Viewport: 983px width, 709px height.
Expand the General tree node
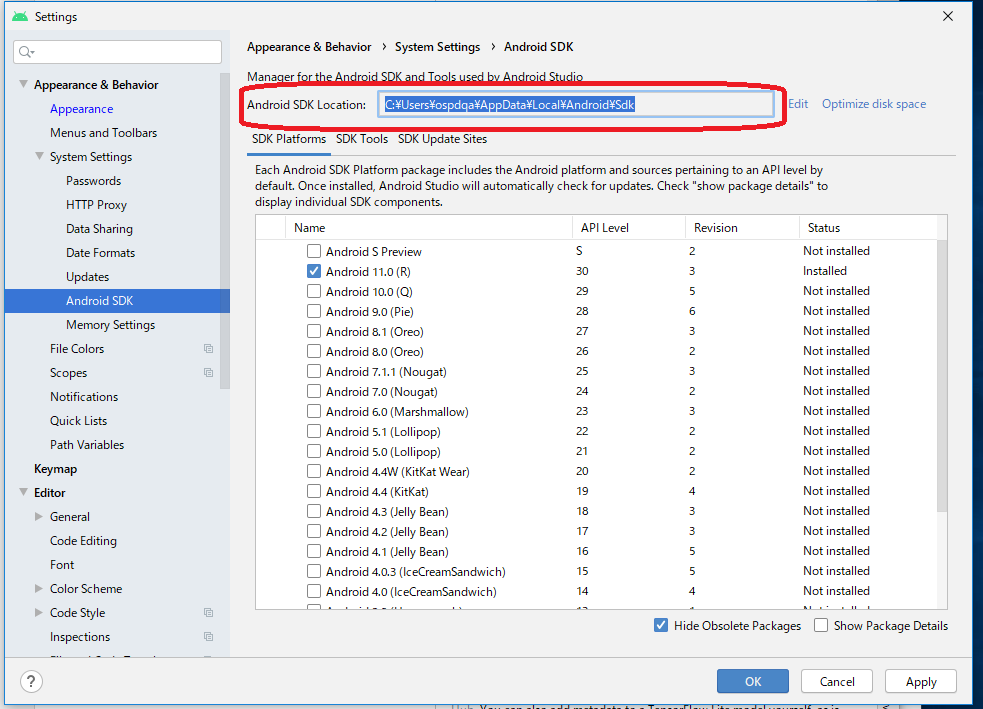click(39, 517)
